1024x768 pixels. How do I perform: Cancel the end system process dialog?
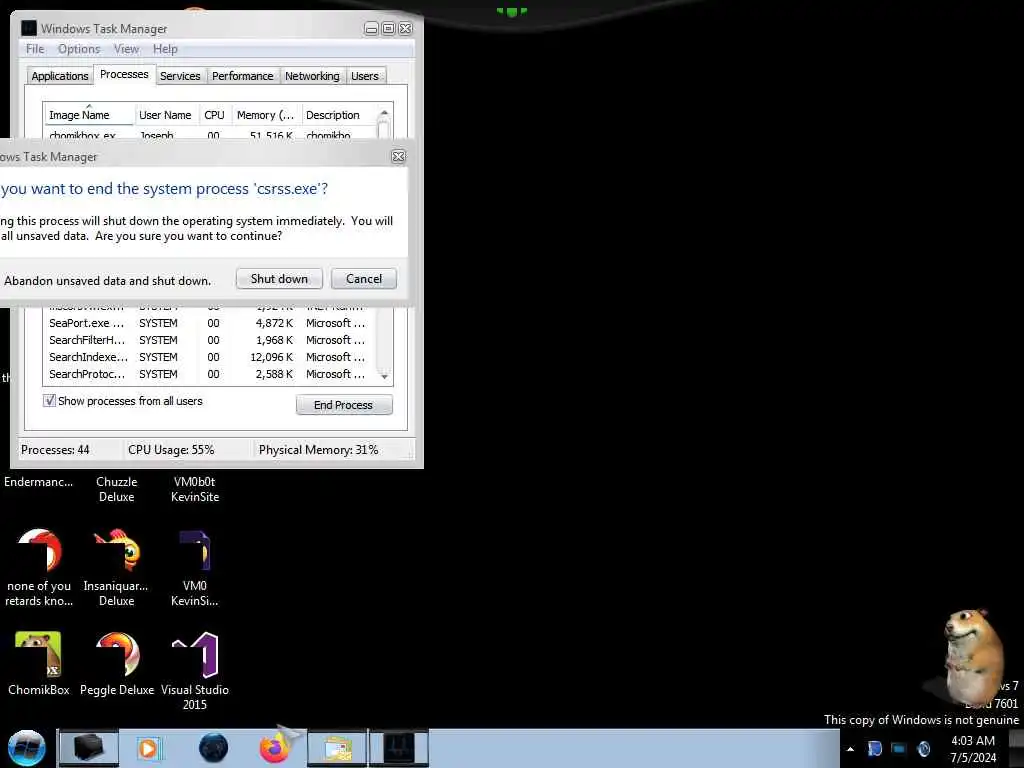pyautogui.click(x=364, y=279)
